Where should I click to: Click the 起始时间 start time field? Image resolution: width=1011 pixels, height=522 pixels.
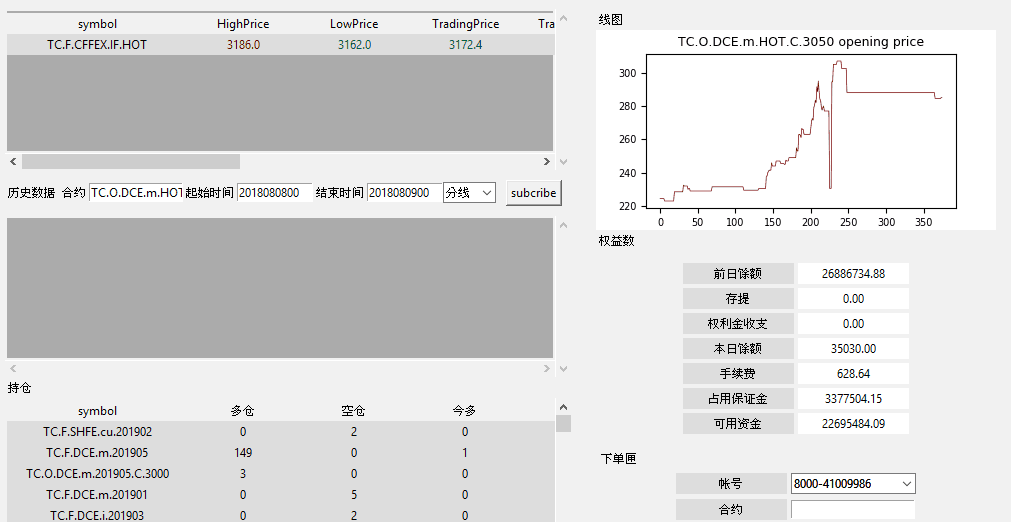(274, 192)
